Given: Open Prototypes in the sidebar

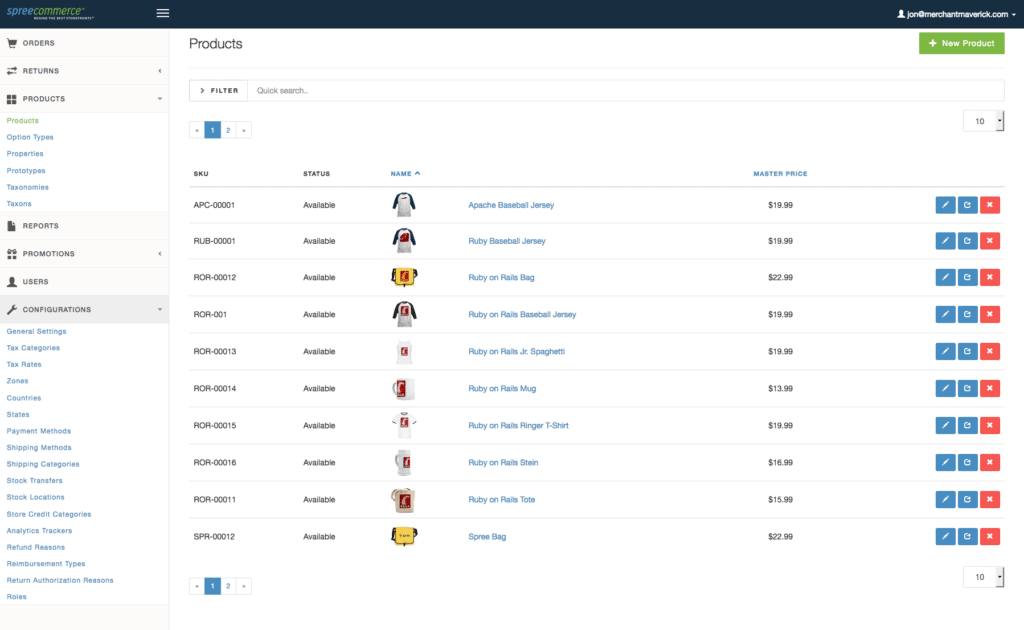Looking at the screenshot, I should click(x=26, y=170).
